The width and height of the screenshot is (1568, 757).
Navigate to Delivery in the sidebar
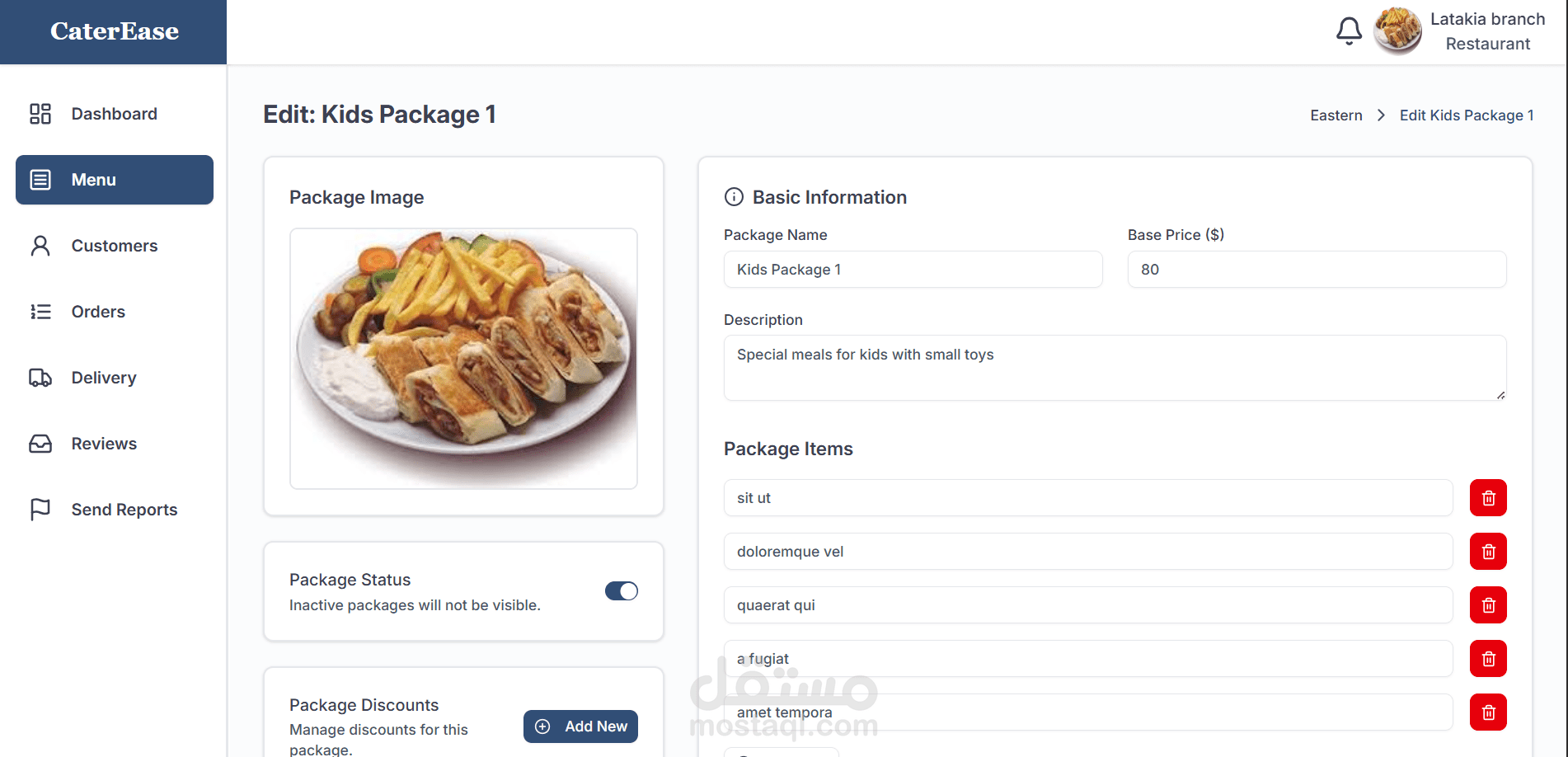click(104, 378)
